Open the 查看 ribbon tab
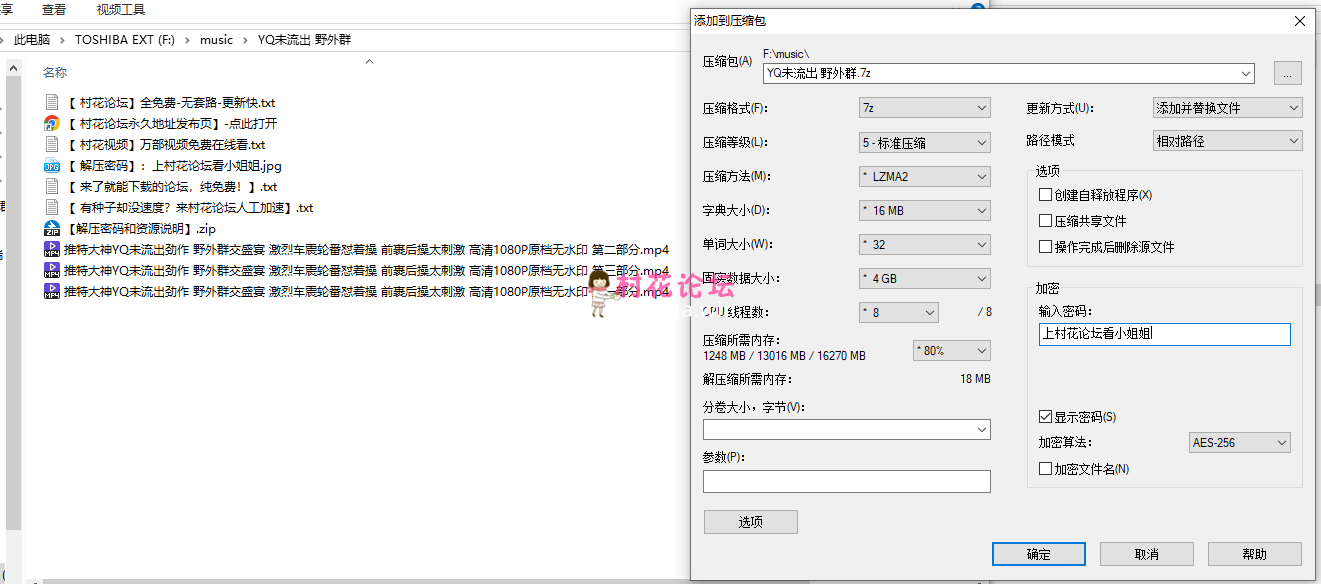The image size is (1321, 584). pos(54,10)
